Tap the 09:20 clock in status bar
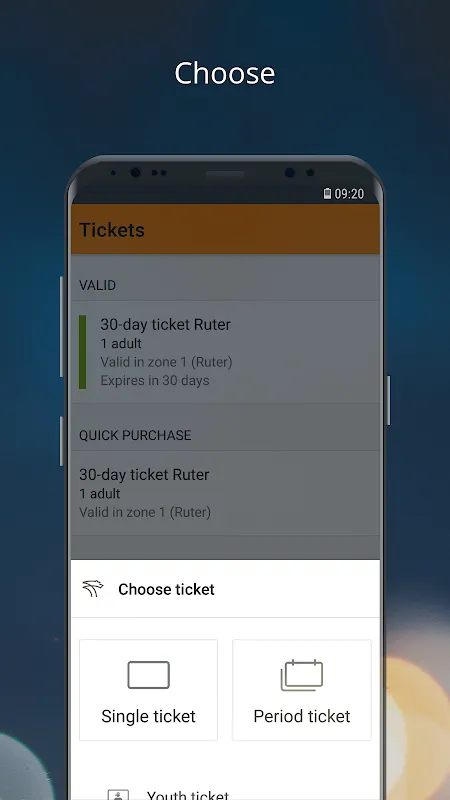450x800 pixels. [x=349, y=194]
